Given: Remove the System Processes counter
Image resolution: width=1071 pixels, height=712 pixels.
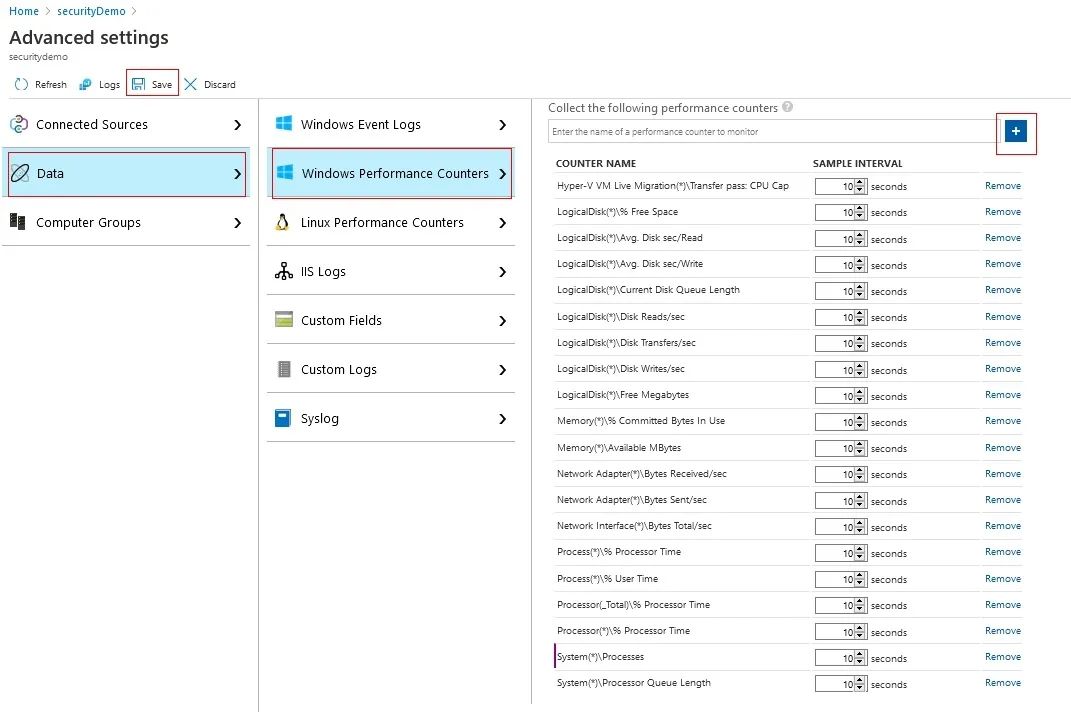Looking at the screenshot, I should coord(1002,657).
